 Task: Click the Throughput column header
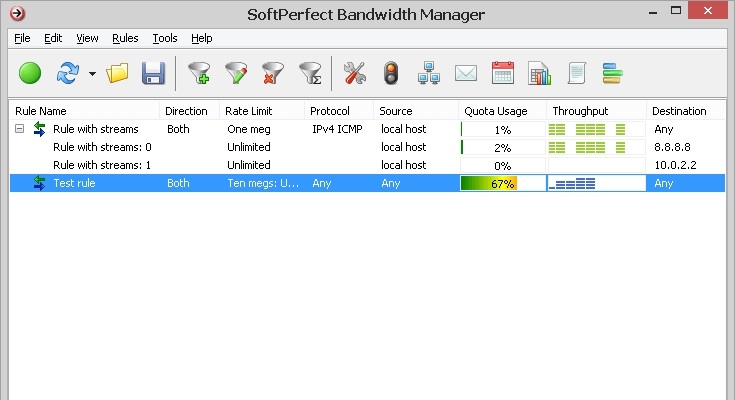[x=596, y=111]
